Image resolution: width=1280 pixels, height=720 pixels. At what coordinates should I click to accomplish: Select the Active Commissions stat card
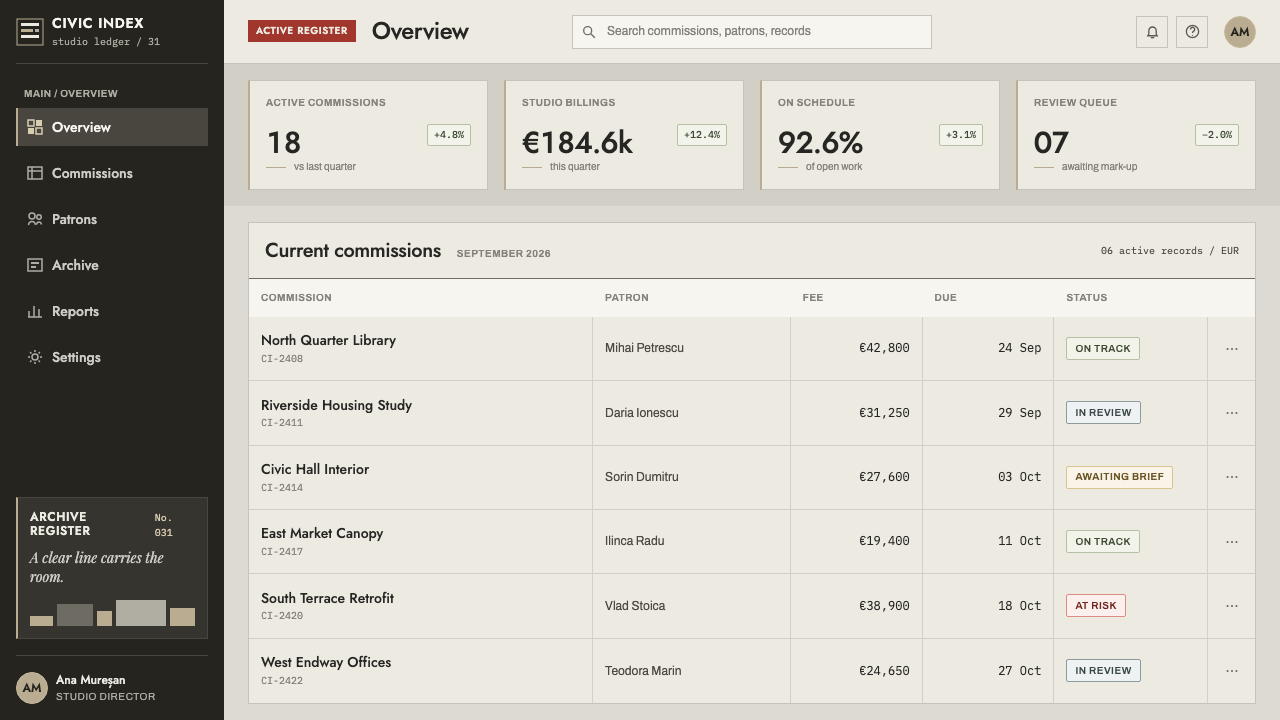(x=368, y=135)
